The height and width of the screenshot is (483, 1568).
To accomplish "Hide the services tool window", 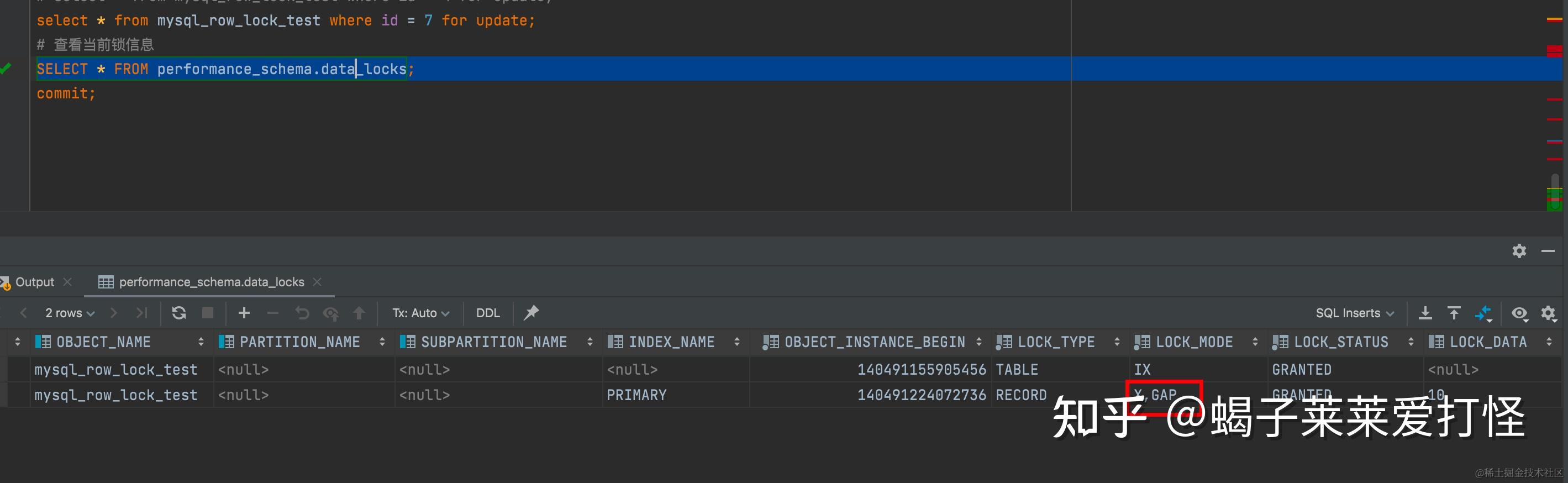I will pyautogui.click(x=1548, y=251).
